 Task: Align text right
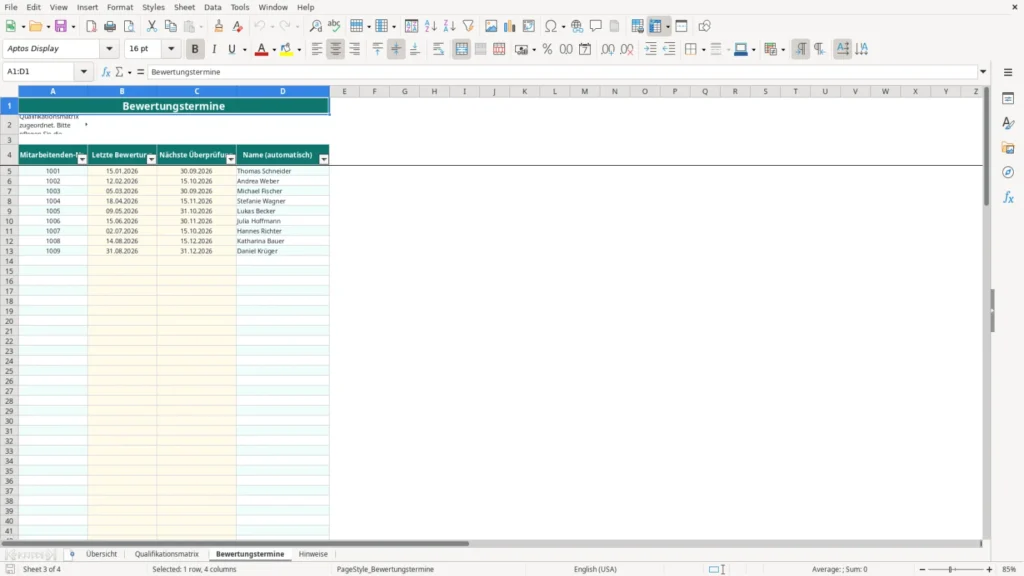click(x=355, y=49)
